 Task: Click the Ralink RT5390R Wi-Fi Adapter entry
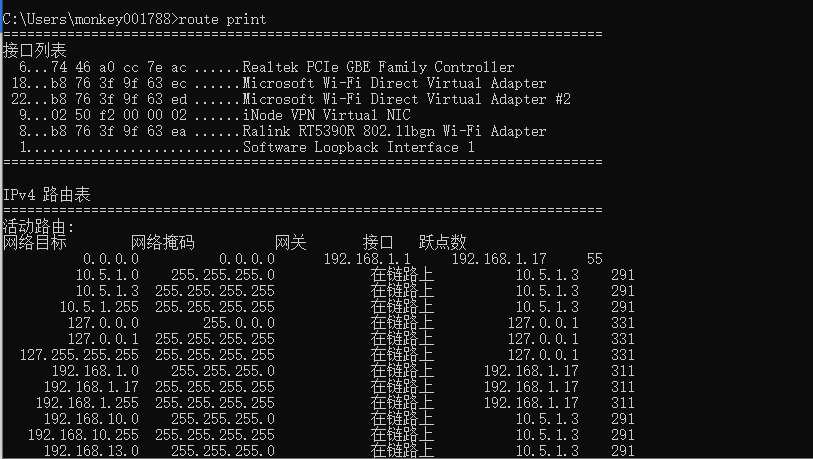(394, 131)
